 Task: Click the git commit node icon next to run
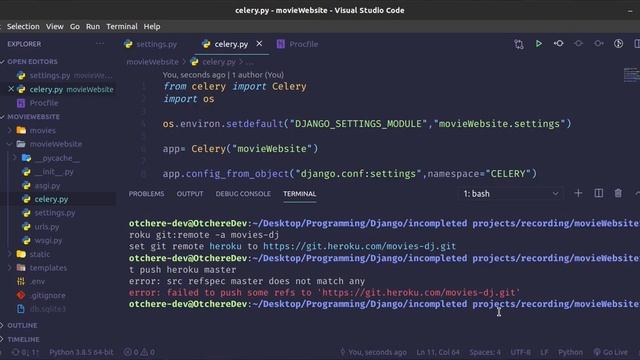(x=559, y=44)
